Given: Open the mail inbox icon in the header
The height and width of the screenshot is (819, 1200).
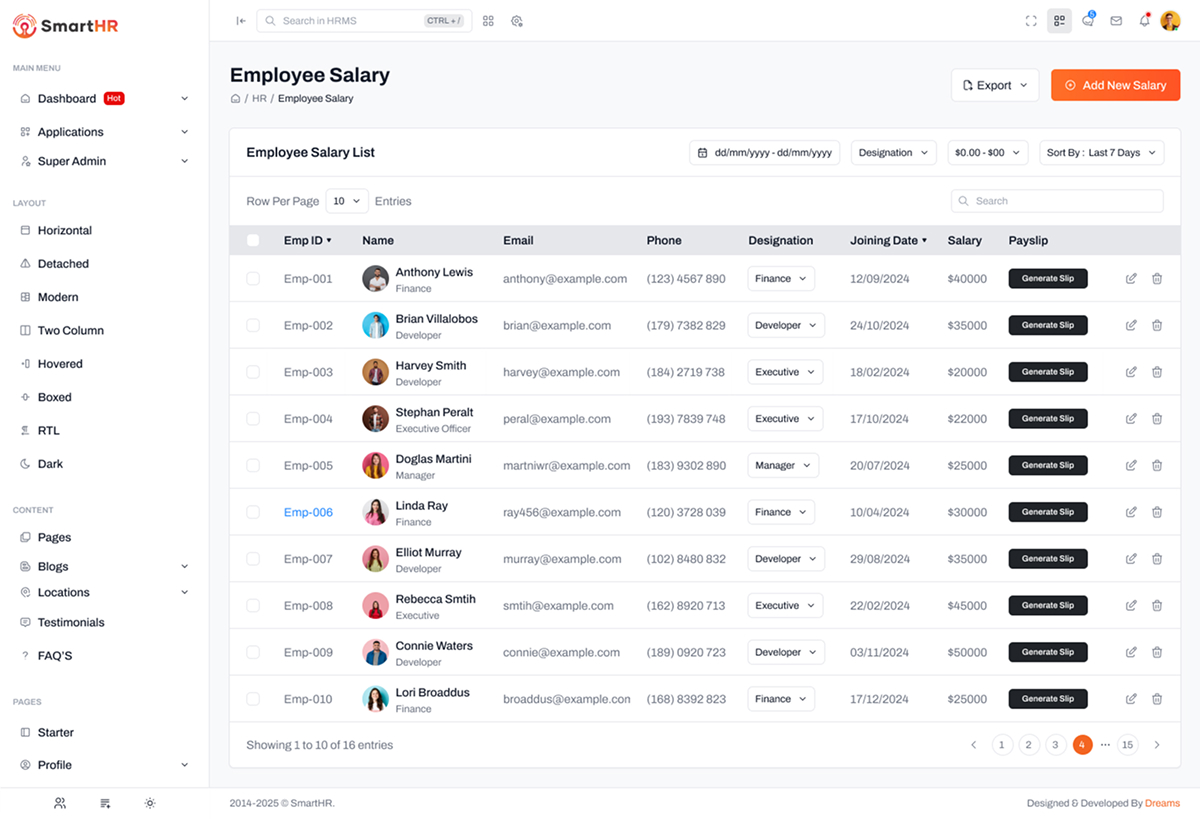Looking at the screenshot, I should point(1116,20).
